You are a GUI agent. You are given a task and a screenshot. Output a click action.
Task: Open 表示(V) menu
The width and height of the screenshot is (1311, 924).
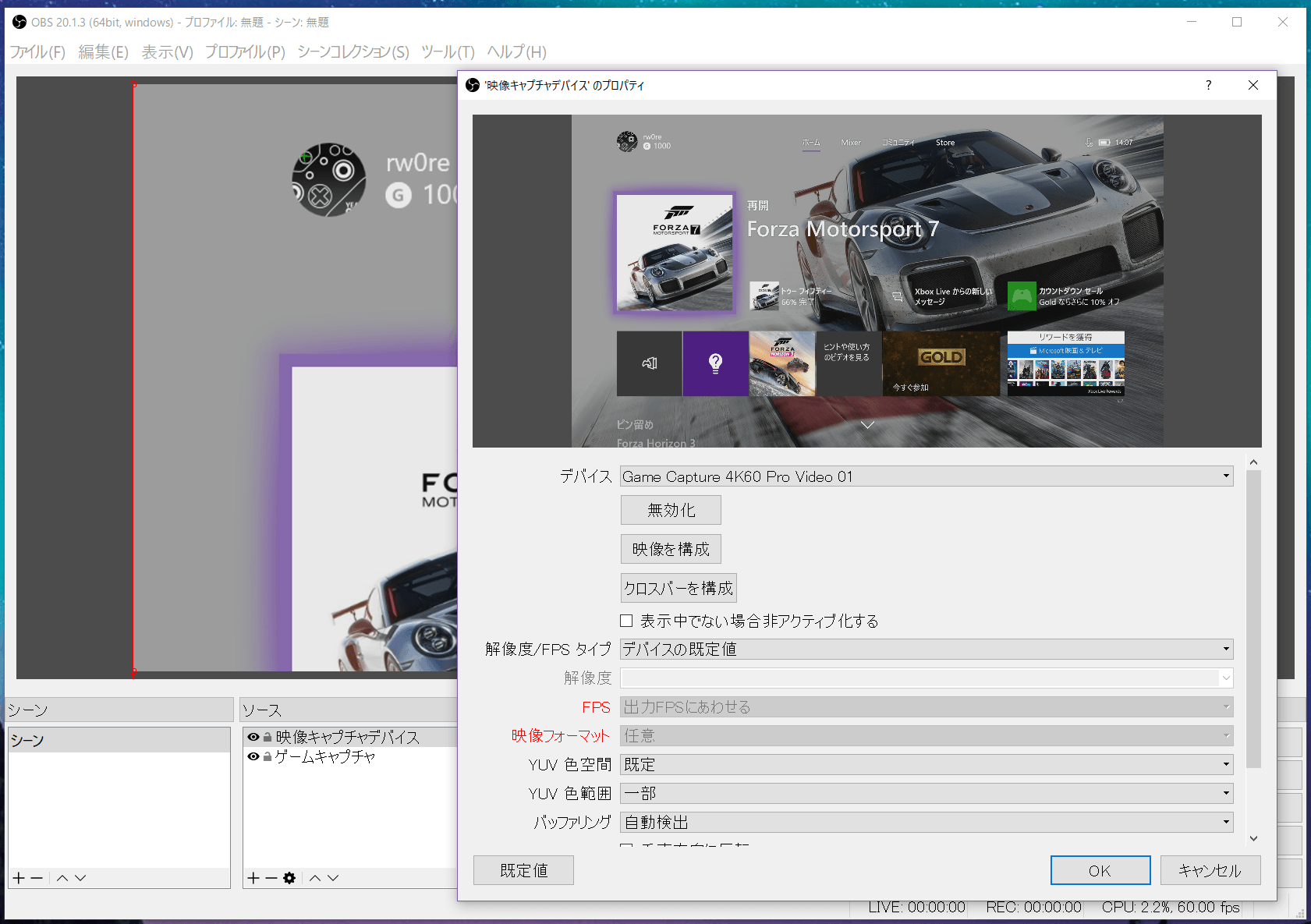click(168, 52)
